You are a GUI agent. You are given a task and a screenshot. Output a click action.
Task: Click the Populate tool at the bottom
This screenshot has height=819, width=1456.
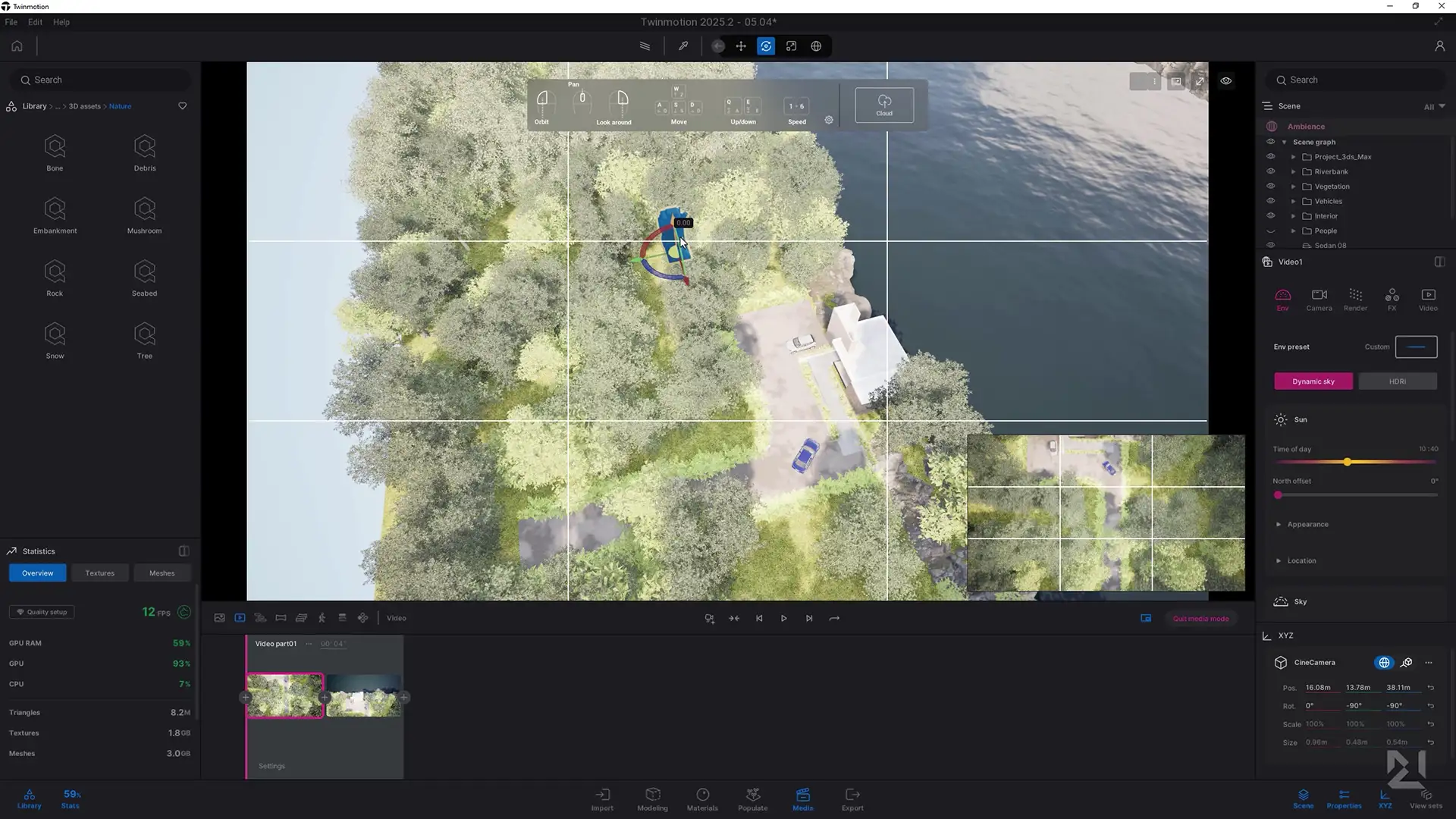(x=752, y=799)
